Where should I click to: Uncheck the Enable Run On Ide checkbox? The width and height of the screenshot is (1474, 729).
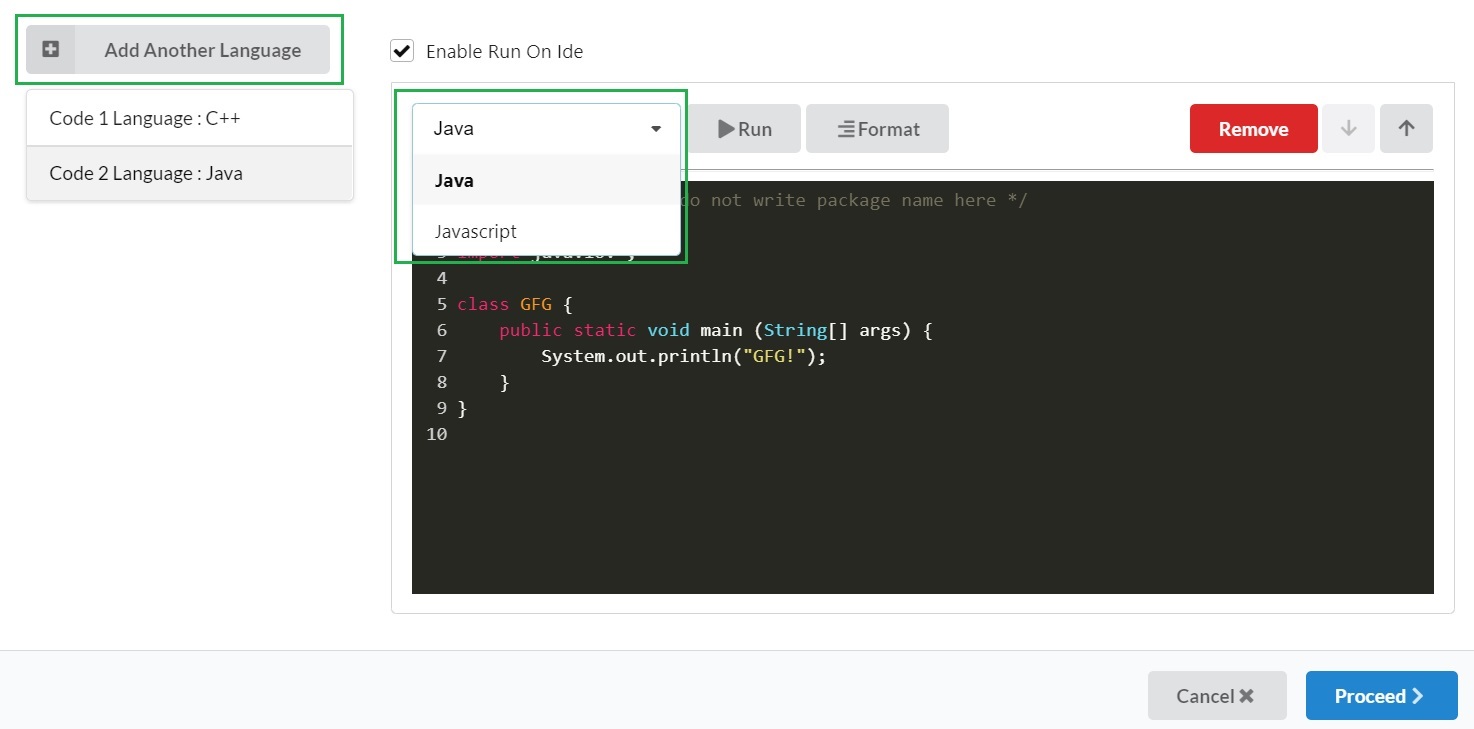pyautogui.click(x=402, y=51)
